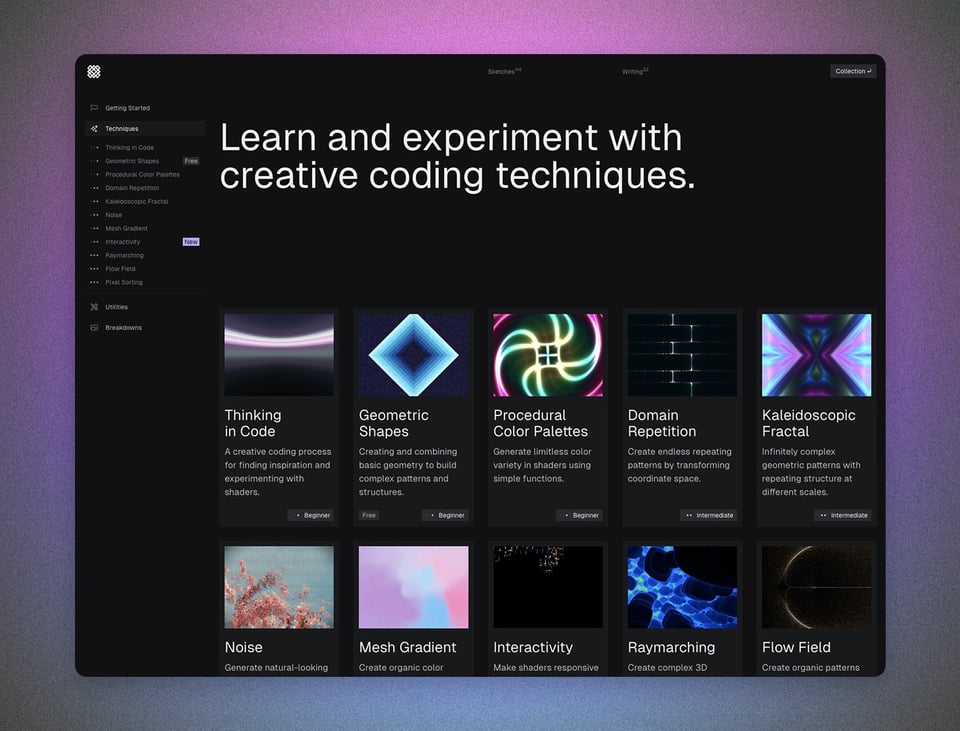960x731 pixels.
Task: Click the Getting Started flag icon
Action: 94,108
